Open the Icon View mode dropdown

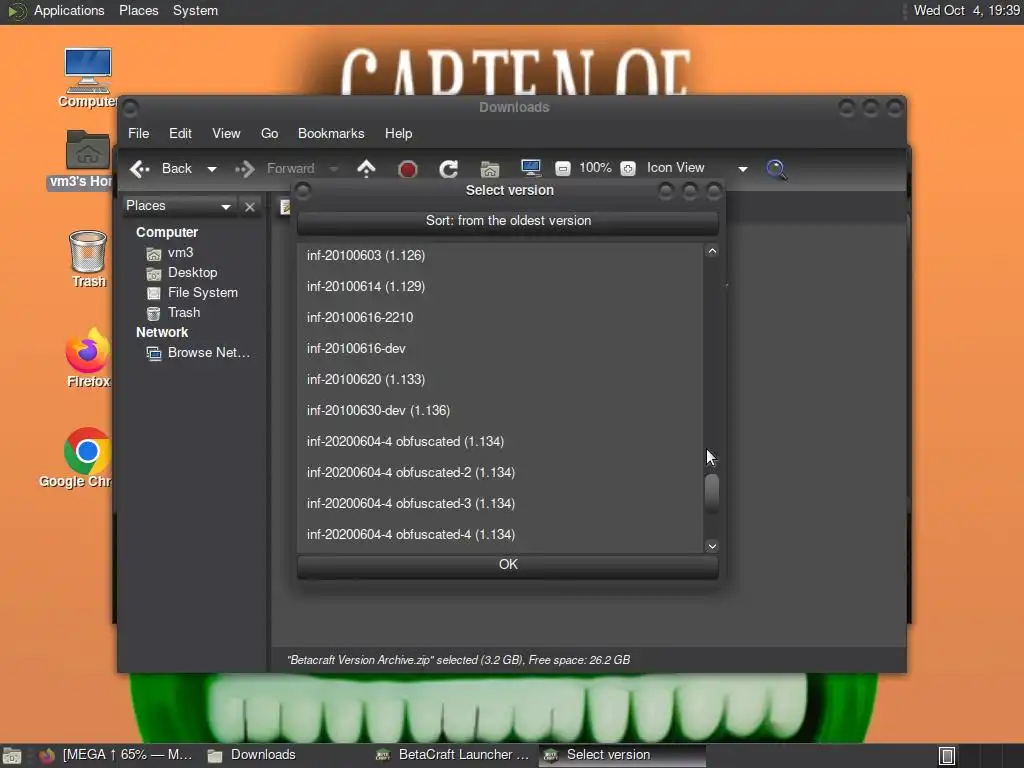743,169
